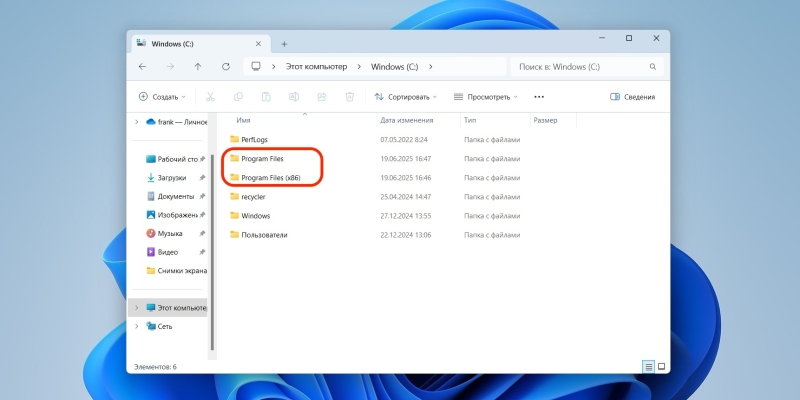The image size is (800, 400).
Task: Open the Просмотреть dropdown
Action: coord(485,96)
